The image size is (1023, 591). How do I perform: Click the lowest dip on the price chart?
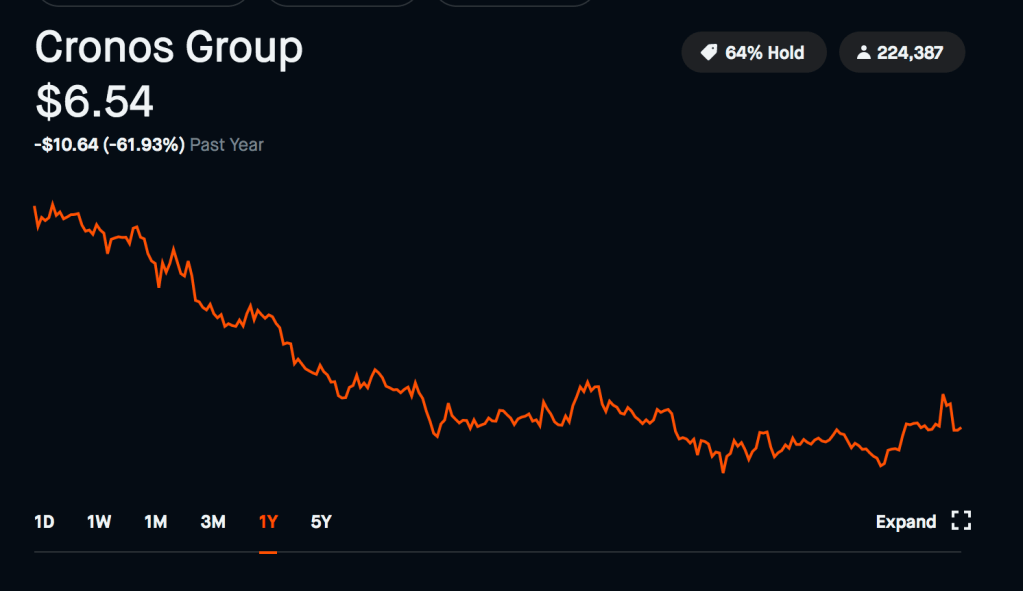tap(722, 471)
